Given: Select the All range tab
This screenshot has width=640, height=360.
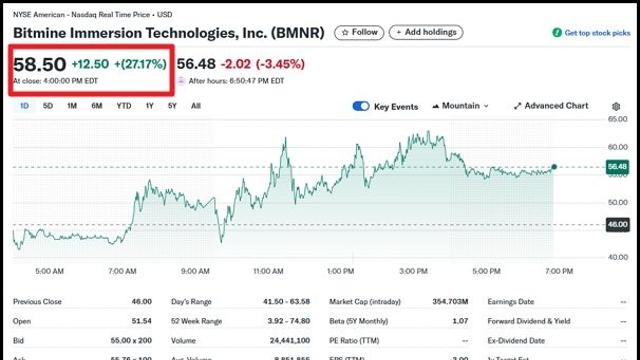Looking at the screenshot, I should tap(196, 106).
